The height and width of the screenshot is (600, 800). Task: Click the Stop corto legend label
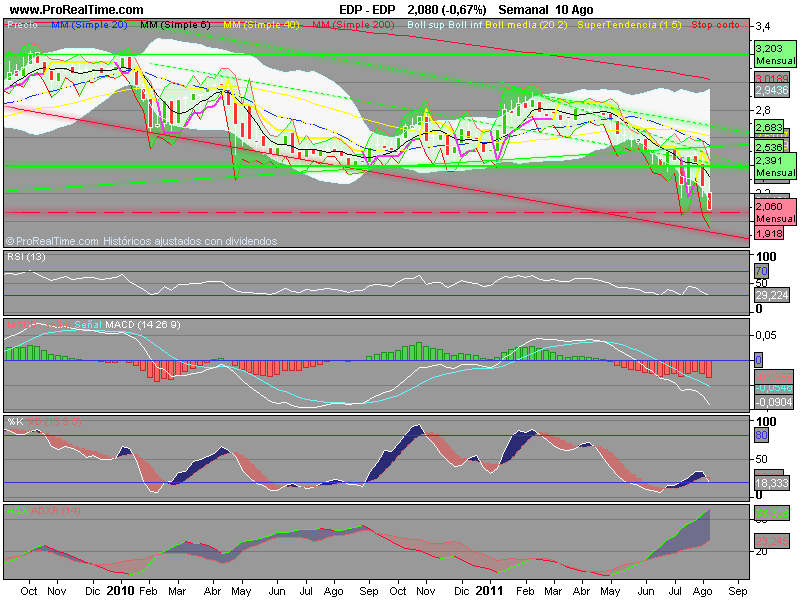715,24
